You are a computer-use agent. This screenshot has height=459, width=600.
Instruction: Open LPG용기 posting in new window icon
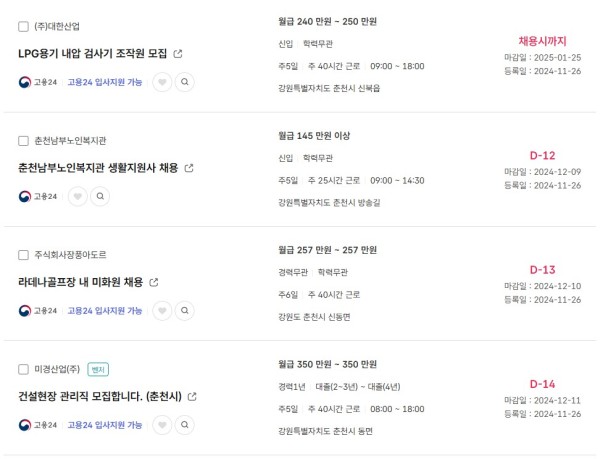(178, 54)
